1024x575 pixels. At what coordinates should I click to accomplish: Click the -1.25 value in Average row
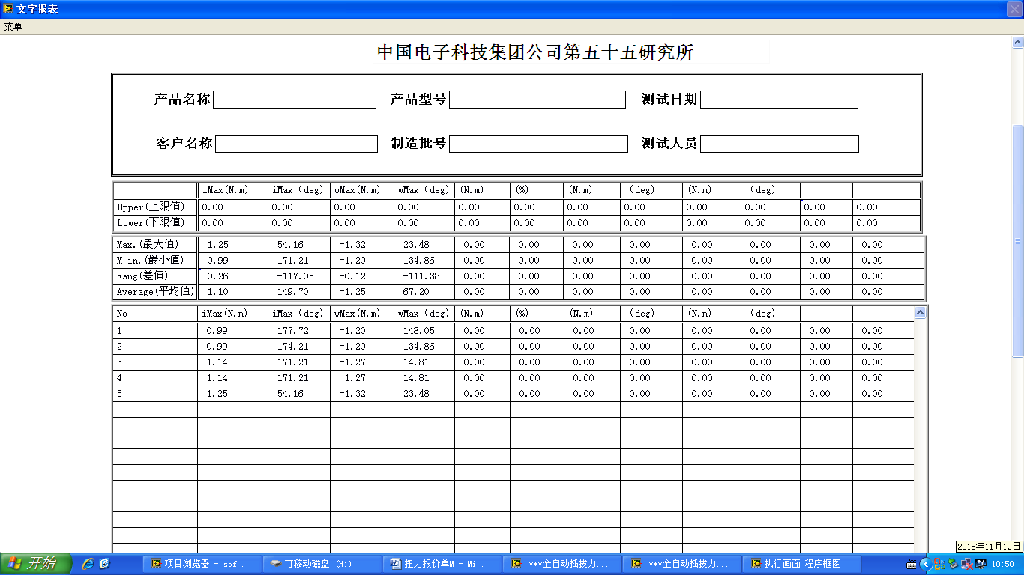[x=352, y=291]
